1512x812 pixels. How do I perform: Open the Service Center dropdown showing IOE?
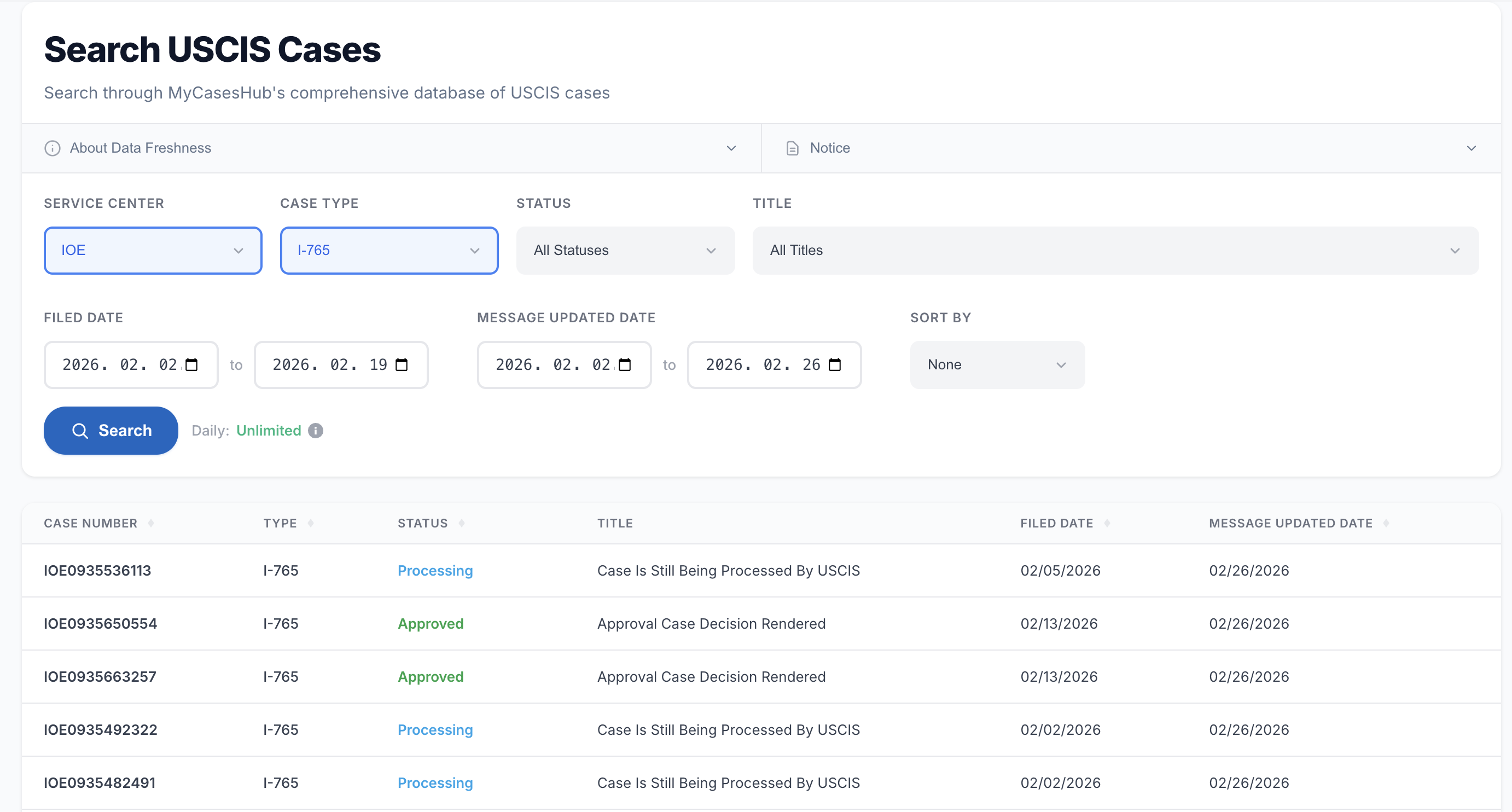[153, 250]
